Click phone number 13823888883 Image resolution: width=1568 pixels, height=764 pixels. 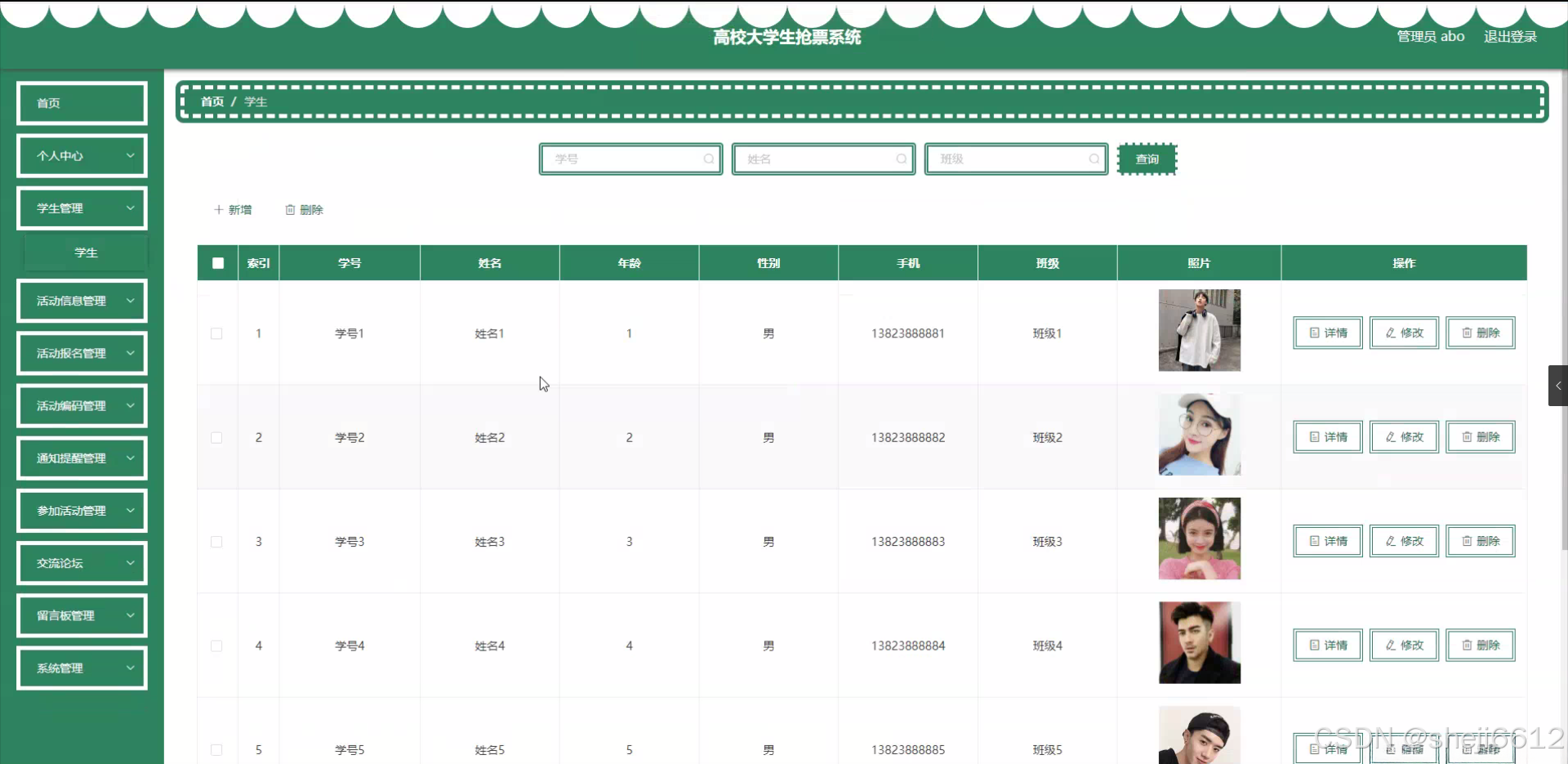[908, 542]
